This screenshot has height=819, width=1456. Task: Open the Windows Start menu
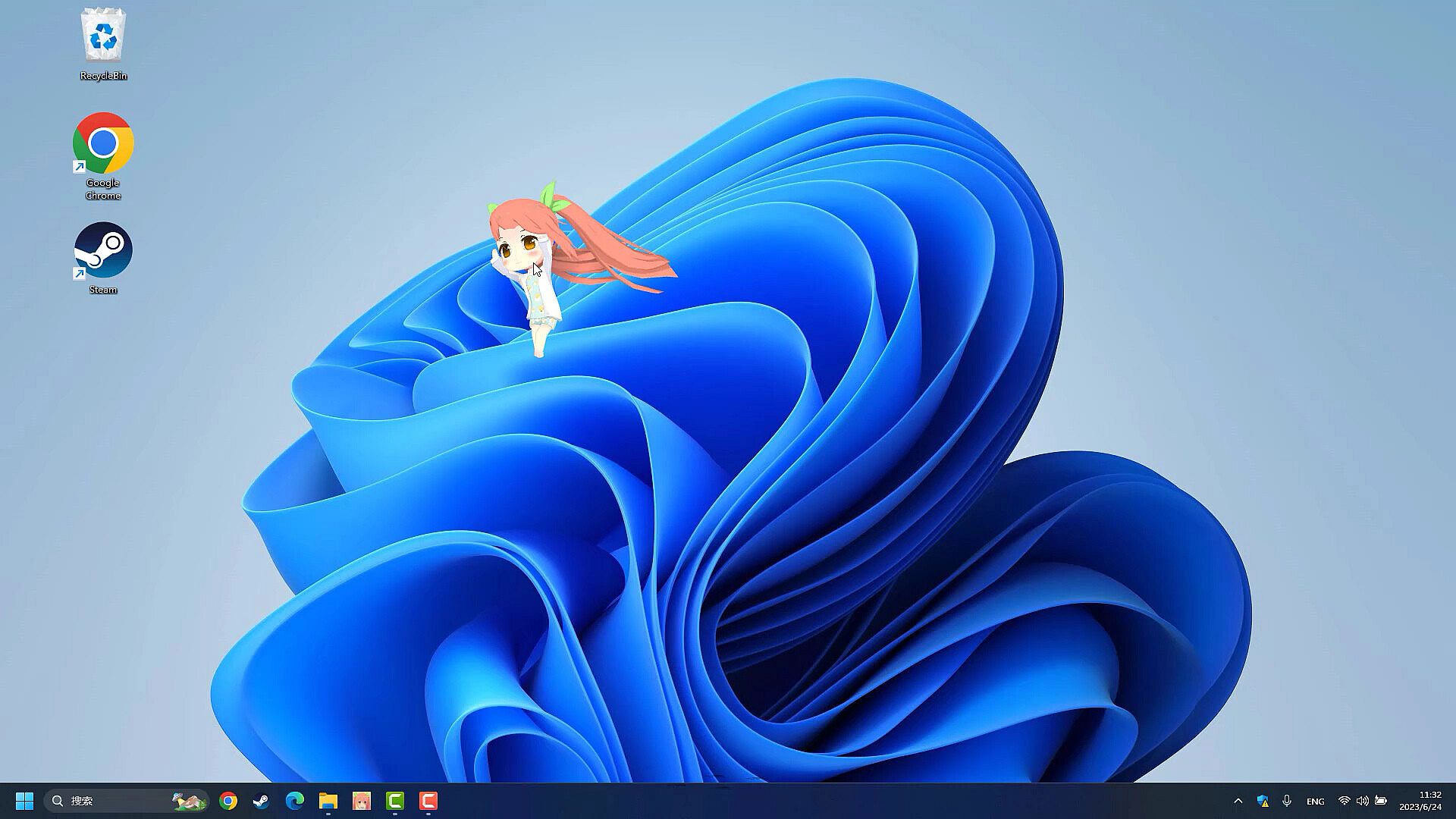click(x=24, y=801)
